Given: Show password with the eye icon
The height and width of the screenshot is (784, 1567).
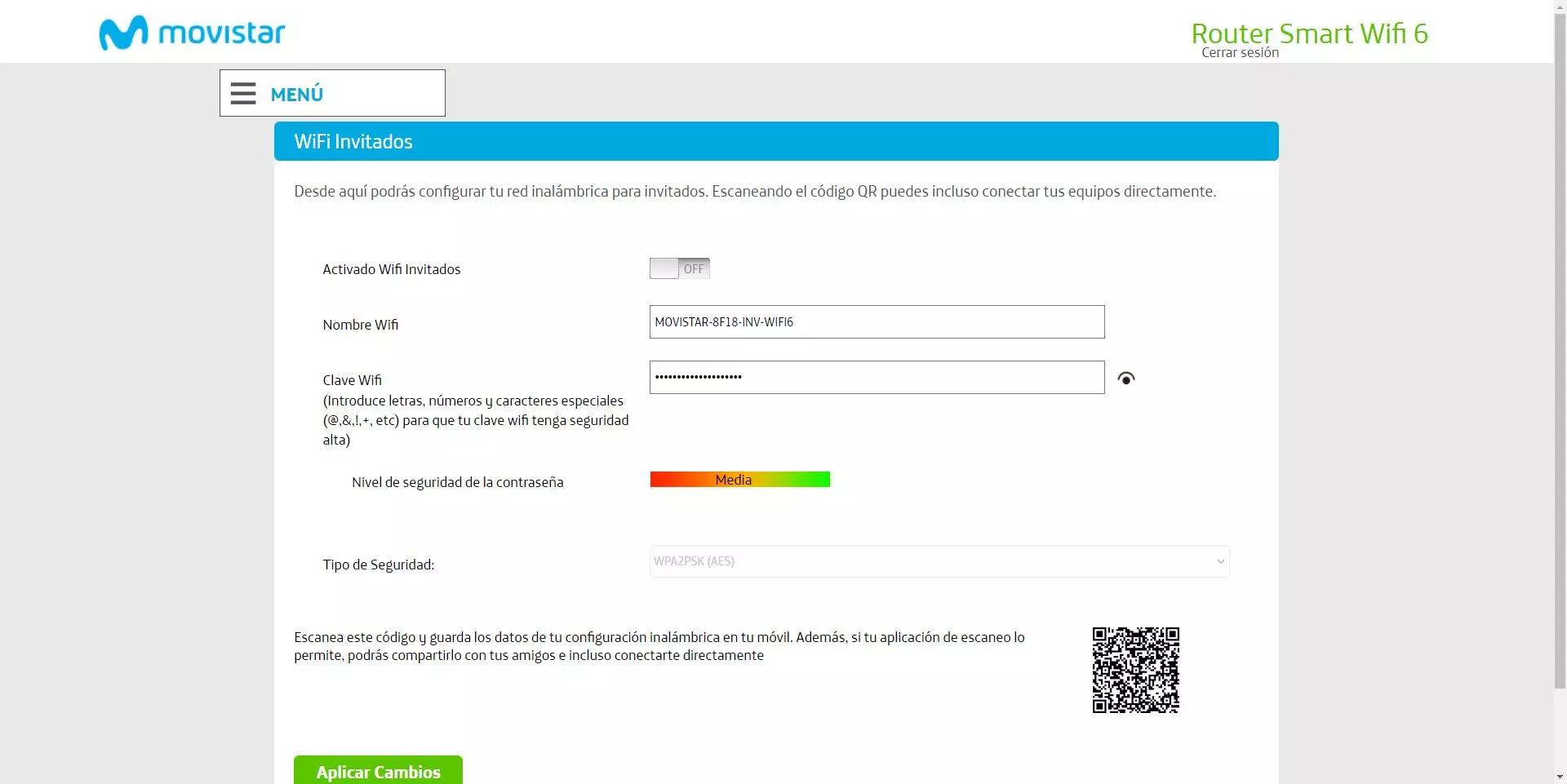Looking at the screenshot, I should [x=1126, y=378].
